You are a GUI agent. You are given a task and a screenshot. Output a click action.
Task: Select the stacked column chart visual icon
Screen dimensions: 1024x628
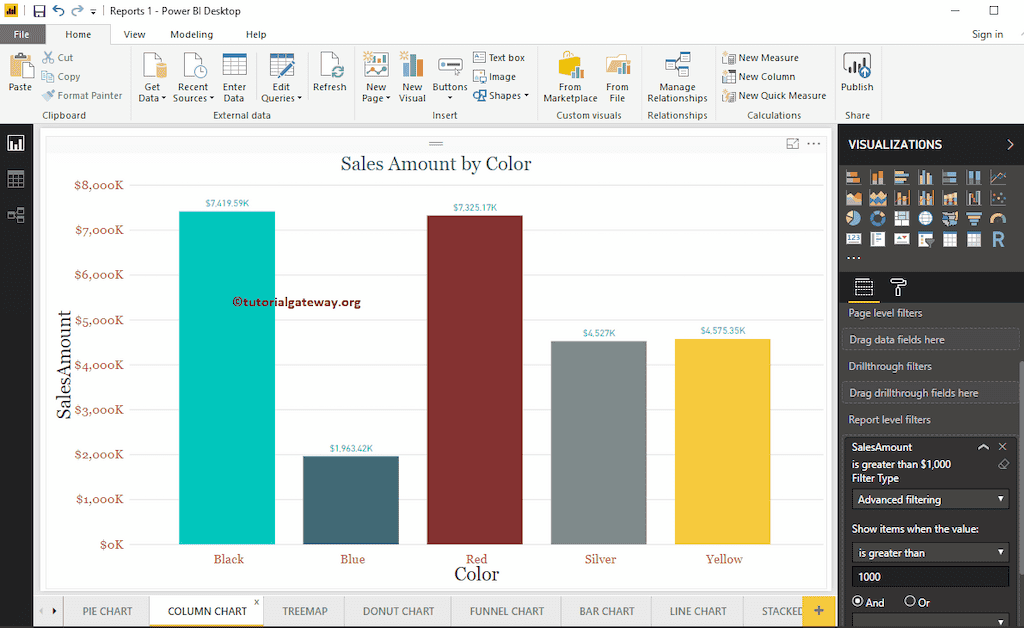click(877, 177)
